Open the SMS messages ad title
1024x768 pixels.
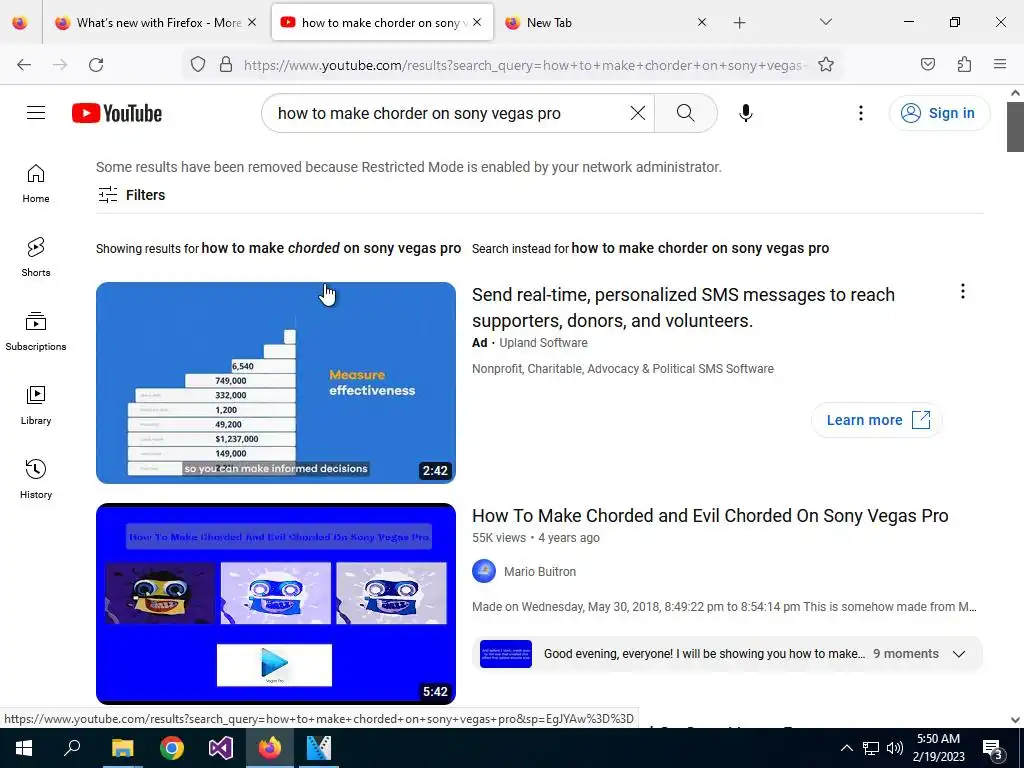click(683, 308)
